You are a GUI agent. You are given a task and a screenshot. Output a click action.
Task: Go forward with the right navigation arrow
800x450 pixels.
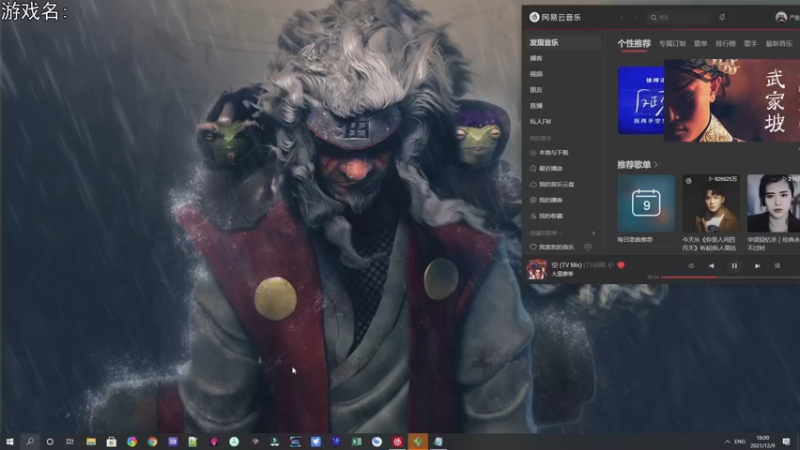[x=636, y=17]
